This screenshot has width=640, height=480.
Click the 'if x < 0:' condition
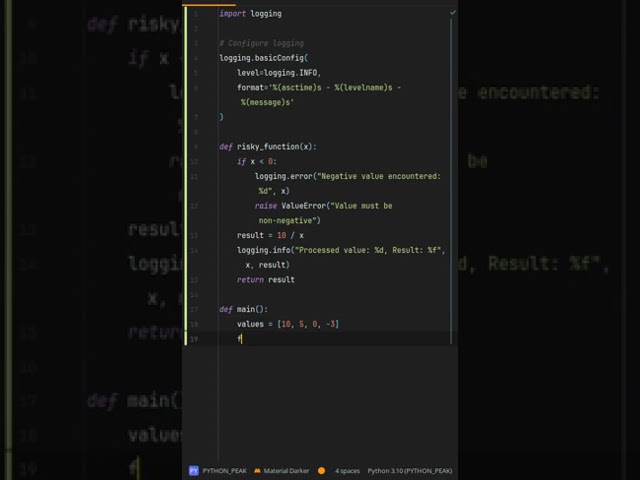coord(257,161)
